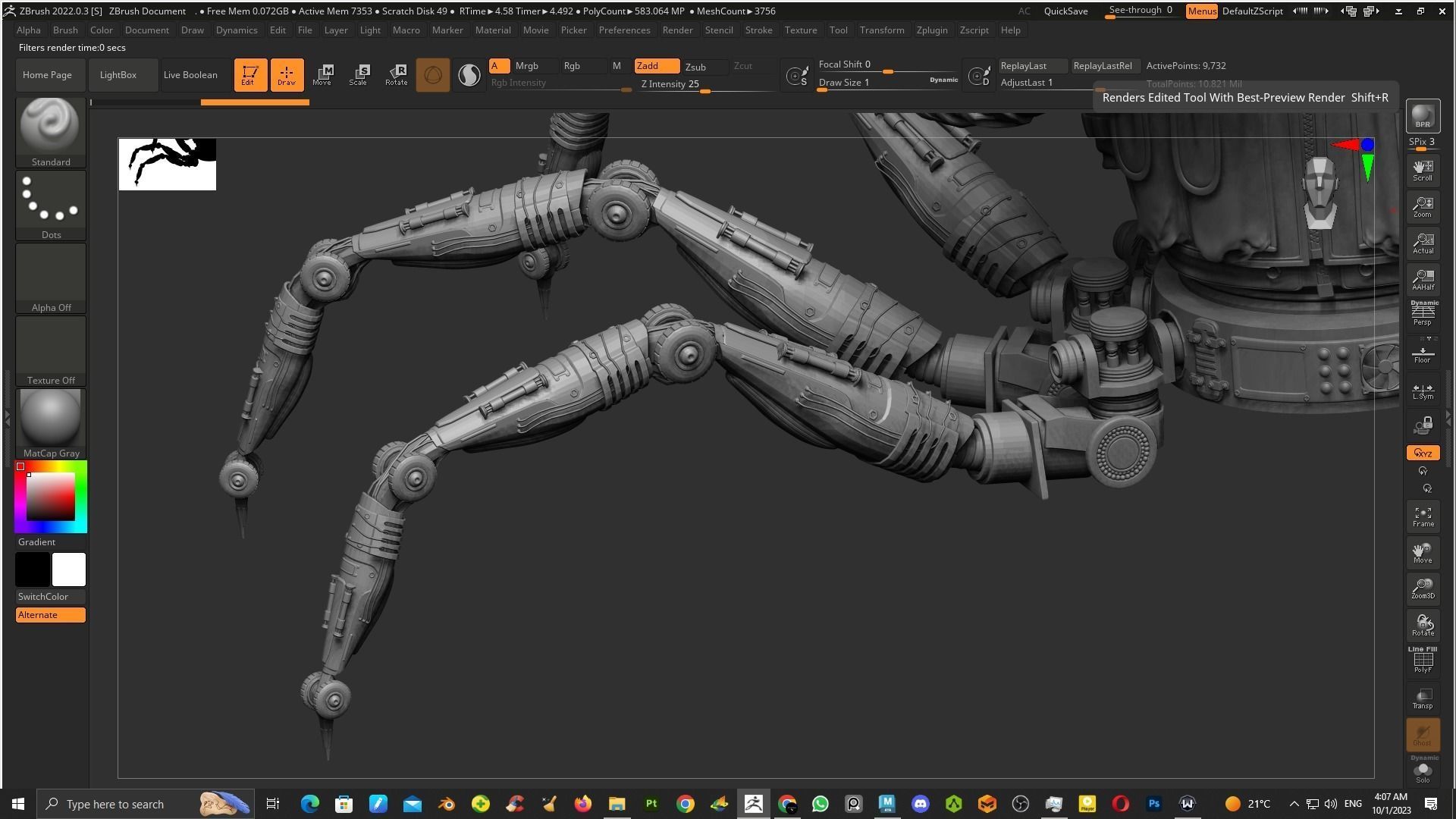Screen dimensions: 1456x819
Task: Open the Preferences menu
Action: point(624,30)
